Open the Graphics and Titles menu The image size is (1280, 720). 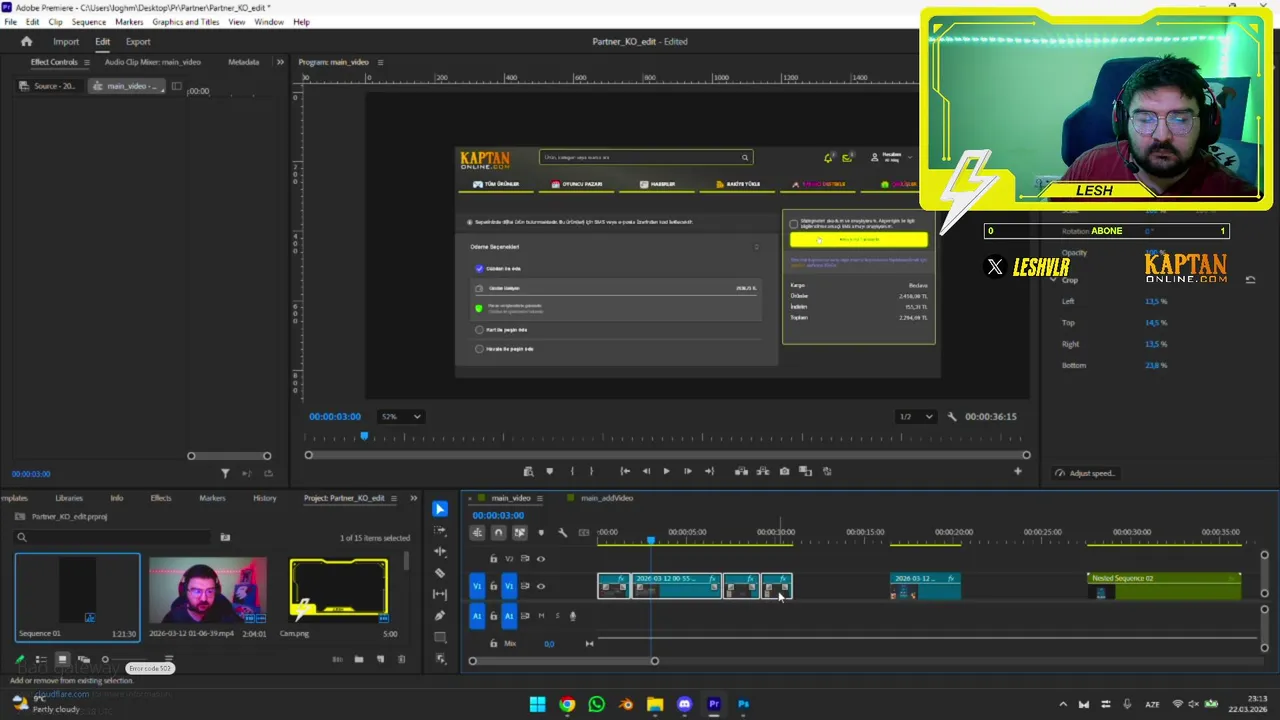tap(186, 22)
